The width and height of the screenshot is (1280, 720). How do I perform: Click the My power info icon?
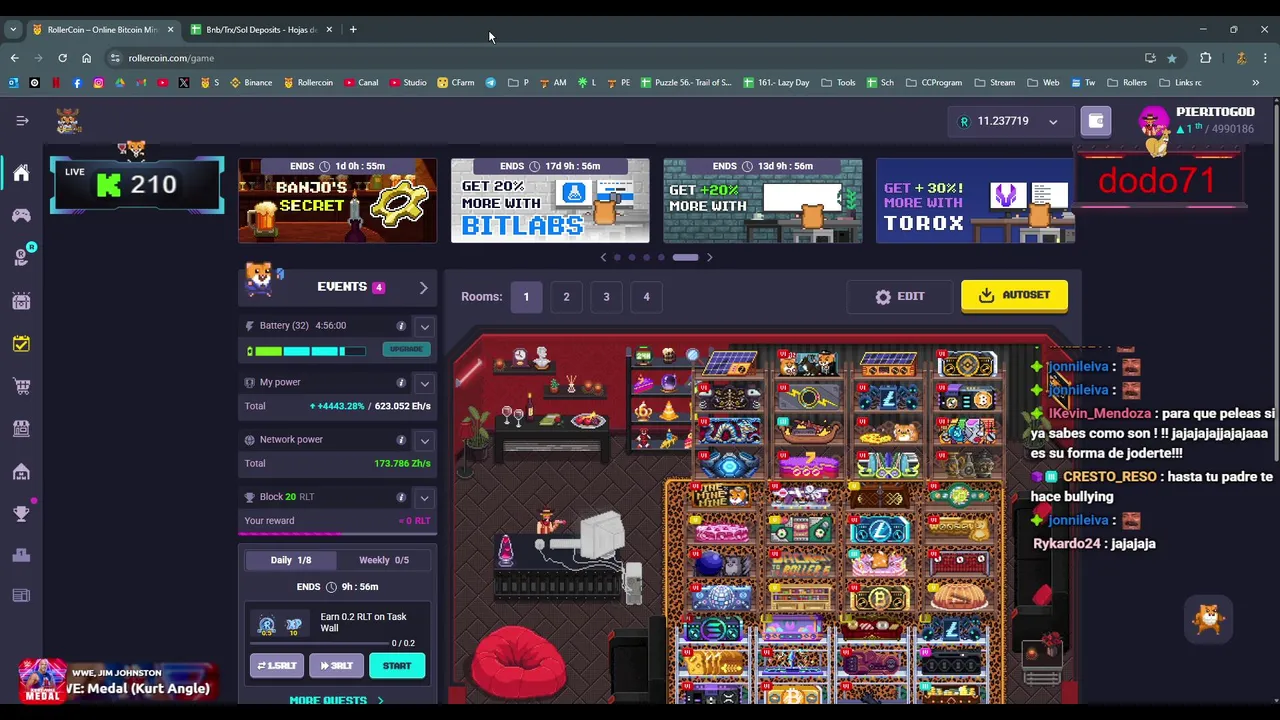401,383
